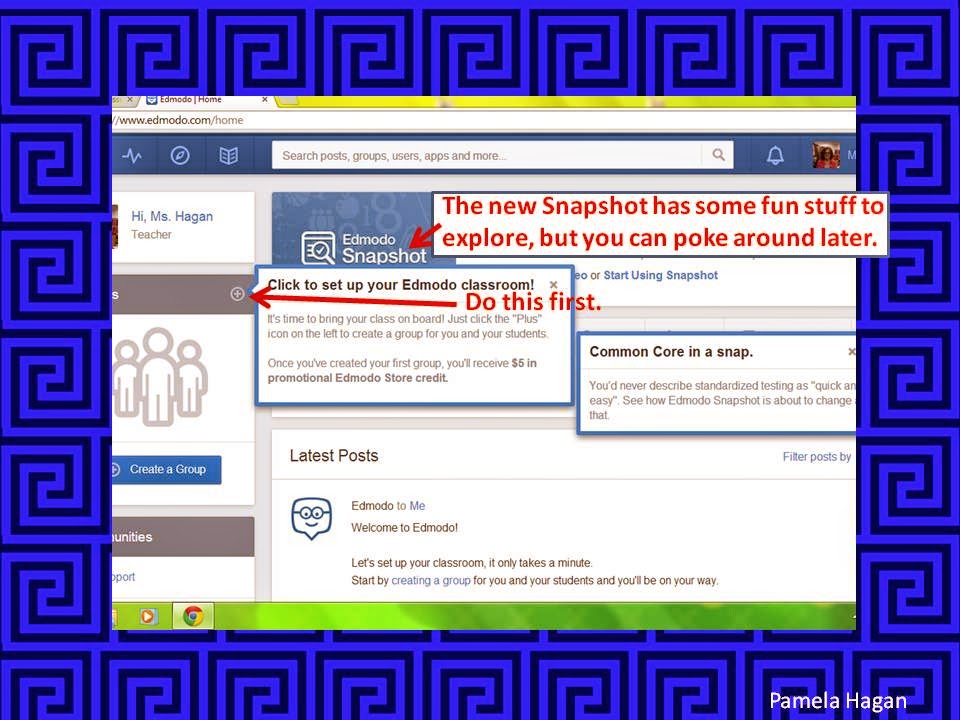Click the browser address bar URL
Viewport: 960px width, 720px height.
[x=178, y=120]
